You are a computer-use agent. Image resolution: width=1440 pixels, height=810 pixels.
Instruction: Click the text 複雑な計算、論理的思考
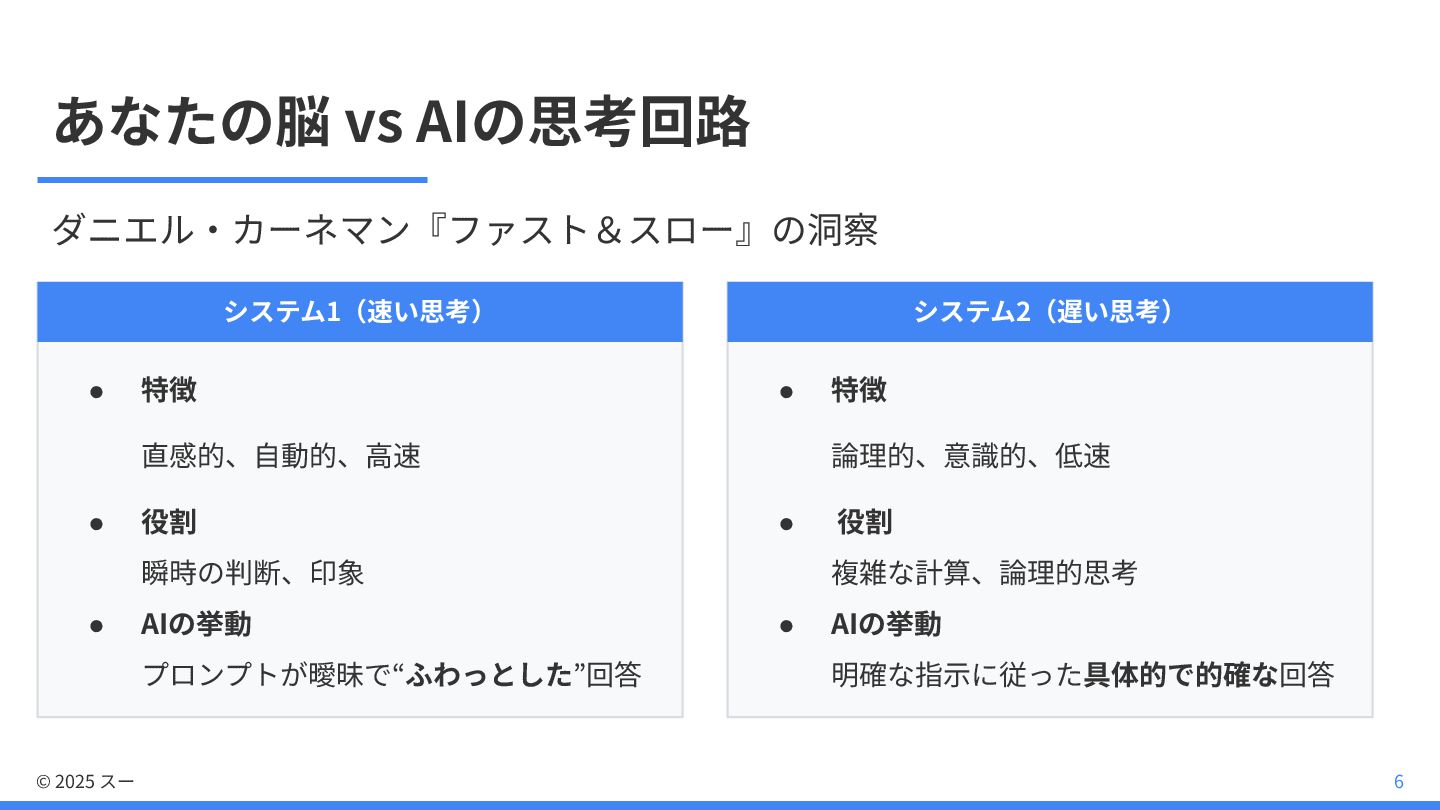click(985, 573)
